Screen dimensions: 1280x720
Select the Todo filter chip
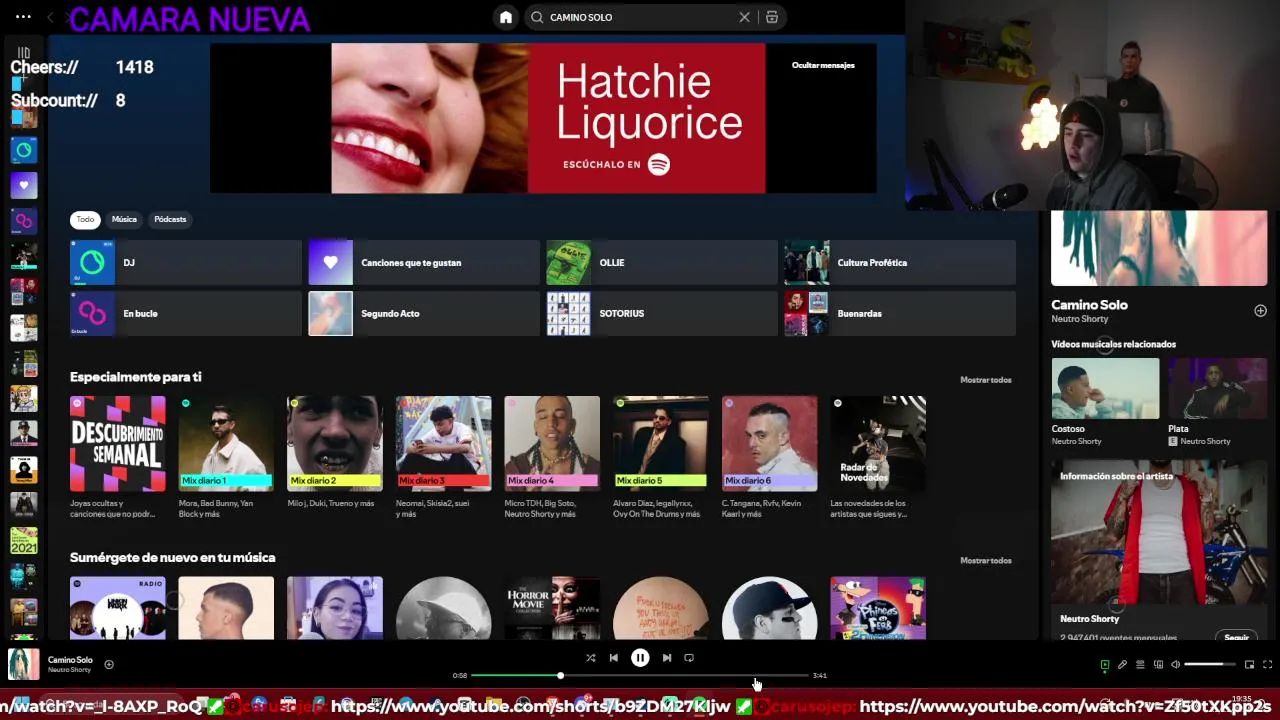coord(85,219)
